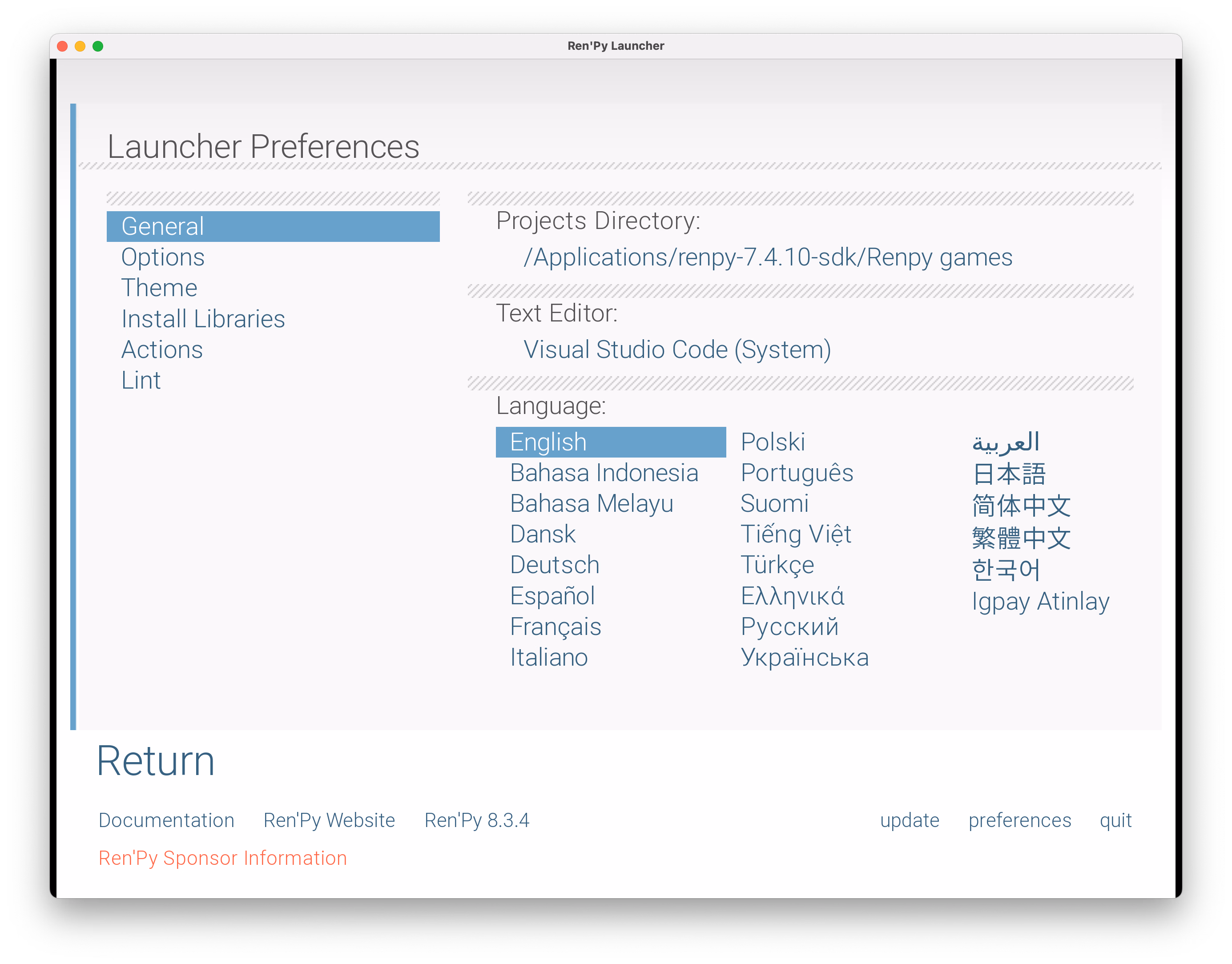Select Türkçe language
Image resolution: width=1232 pixels, height=964 pixels.
click(x=777, y=565)
